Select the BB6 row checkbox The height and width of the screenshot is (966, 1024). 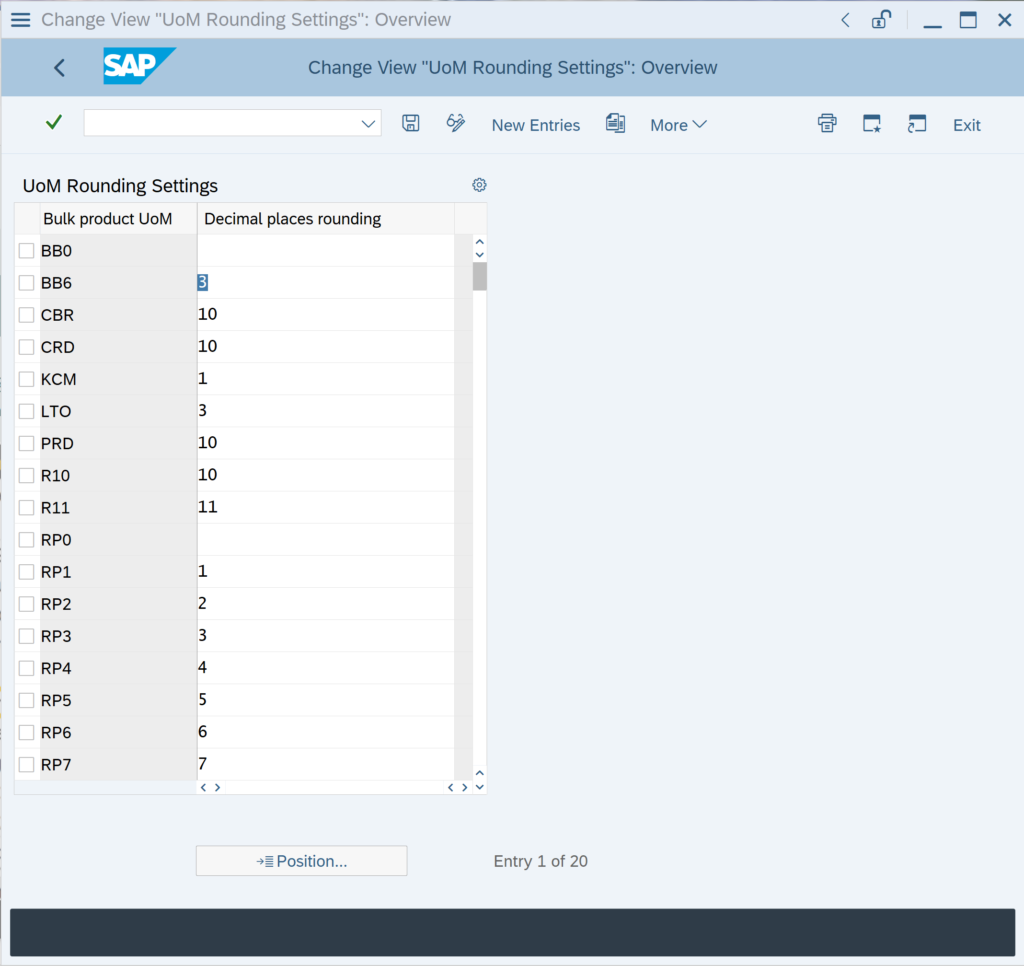(26, 283)
